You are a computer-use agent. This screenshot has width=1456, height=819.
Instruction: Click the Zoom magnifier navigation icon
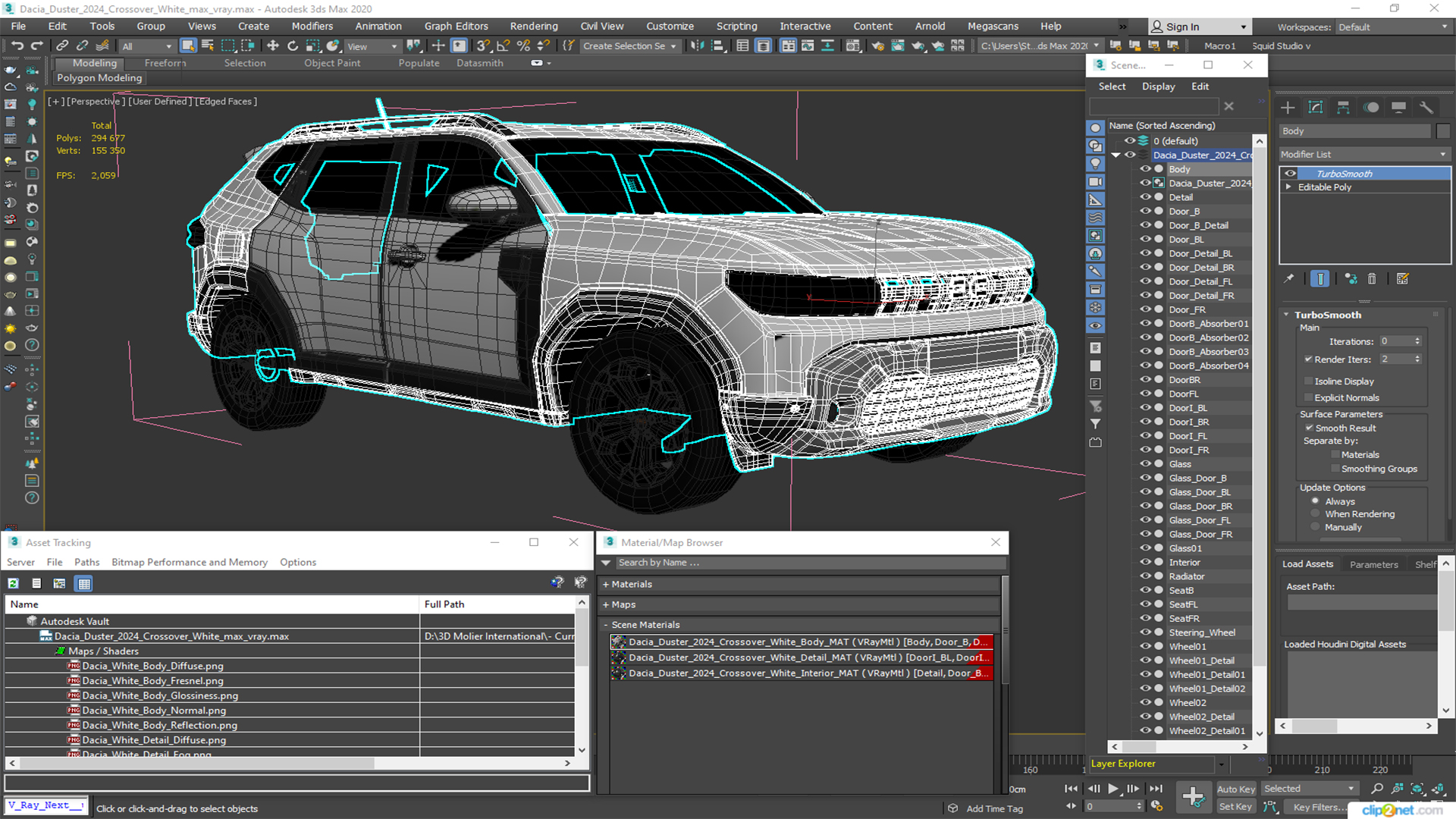pyautogui.click(x=1377, y=789)
